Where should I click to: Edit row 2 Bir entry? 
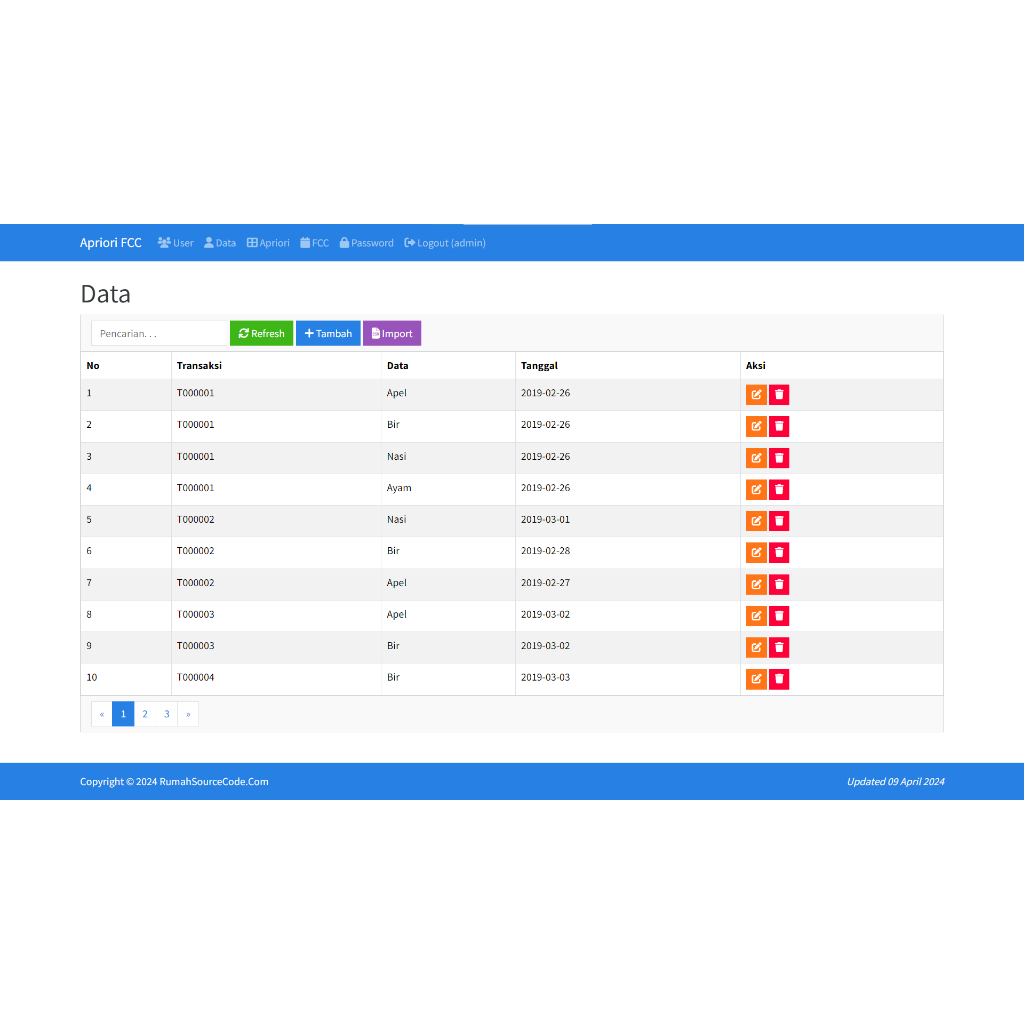click(756, 426)
